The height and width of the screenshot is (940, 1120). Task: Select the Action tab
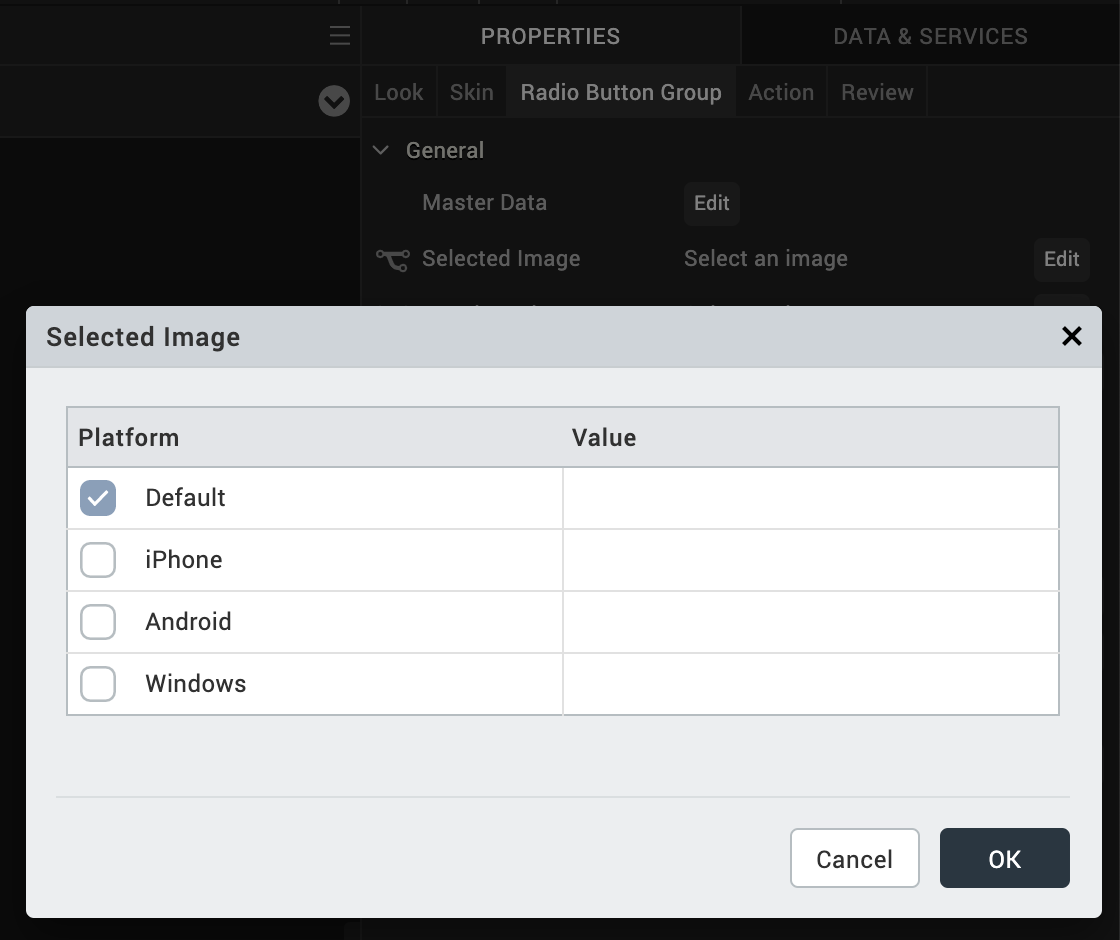click(x=781, y=93)
